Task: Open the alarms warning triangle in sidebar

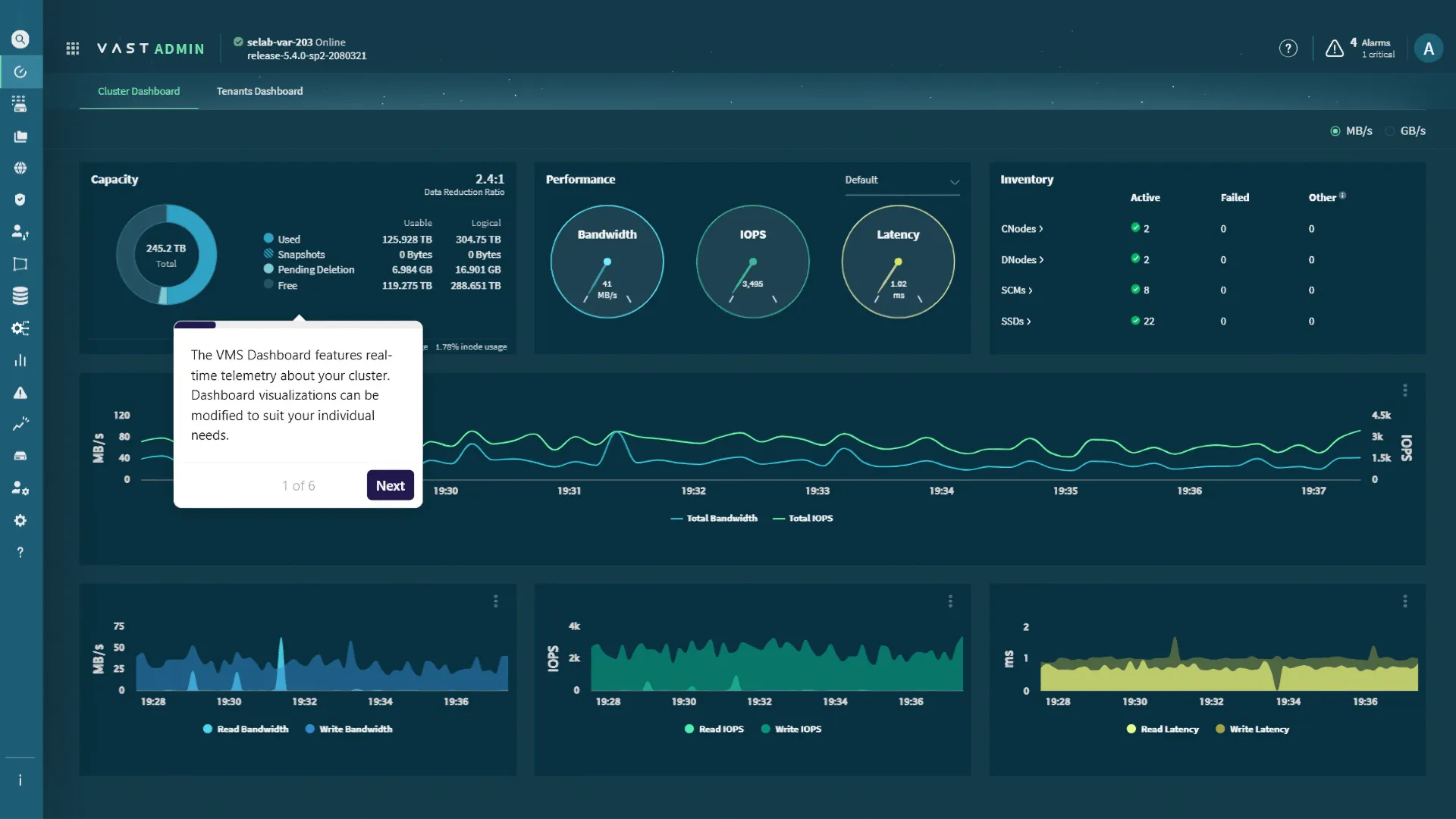Action: pos(20,392)
